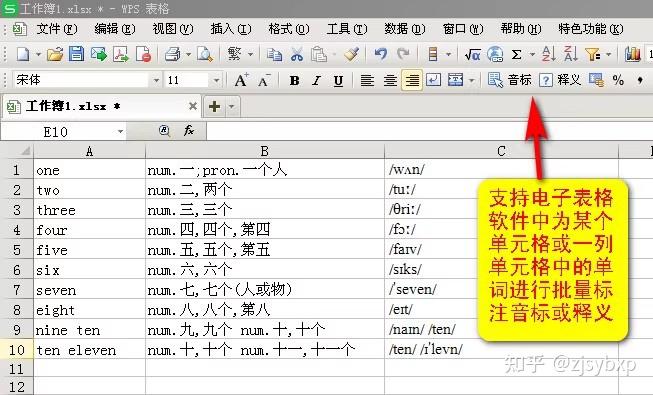Toggle left text alignment
The height and width of the screenshot is (395, 653).
tap(367, 80)
